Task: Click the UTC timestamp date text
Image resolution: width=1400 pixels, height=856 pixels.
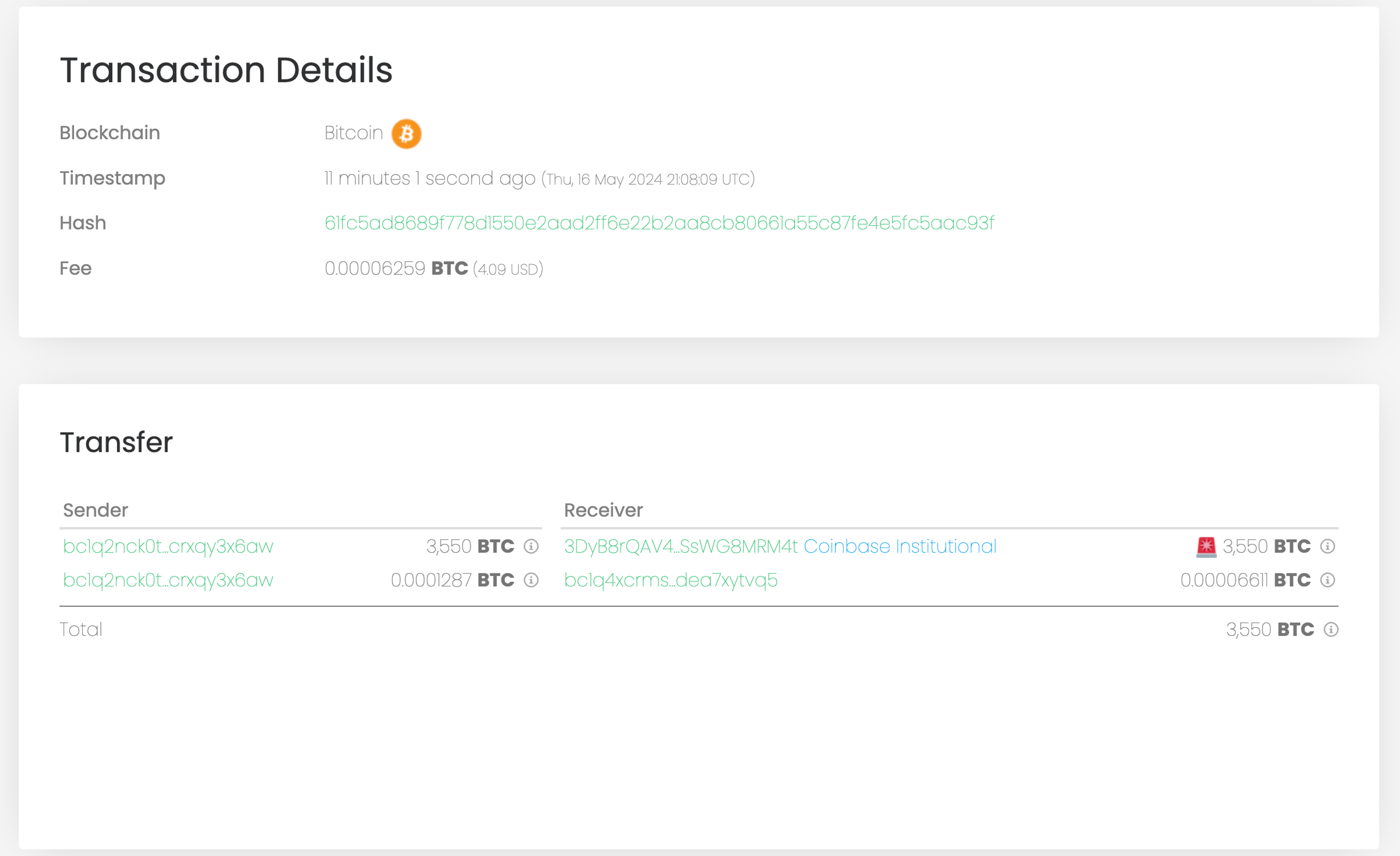Action: (x=648, y=179)
